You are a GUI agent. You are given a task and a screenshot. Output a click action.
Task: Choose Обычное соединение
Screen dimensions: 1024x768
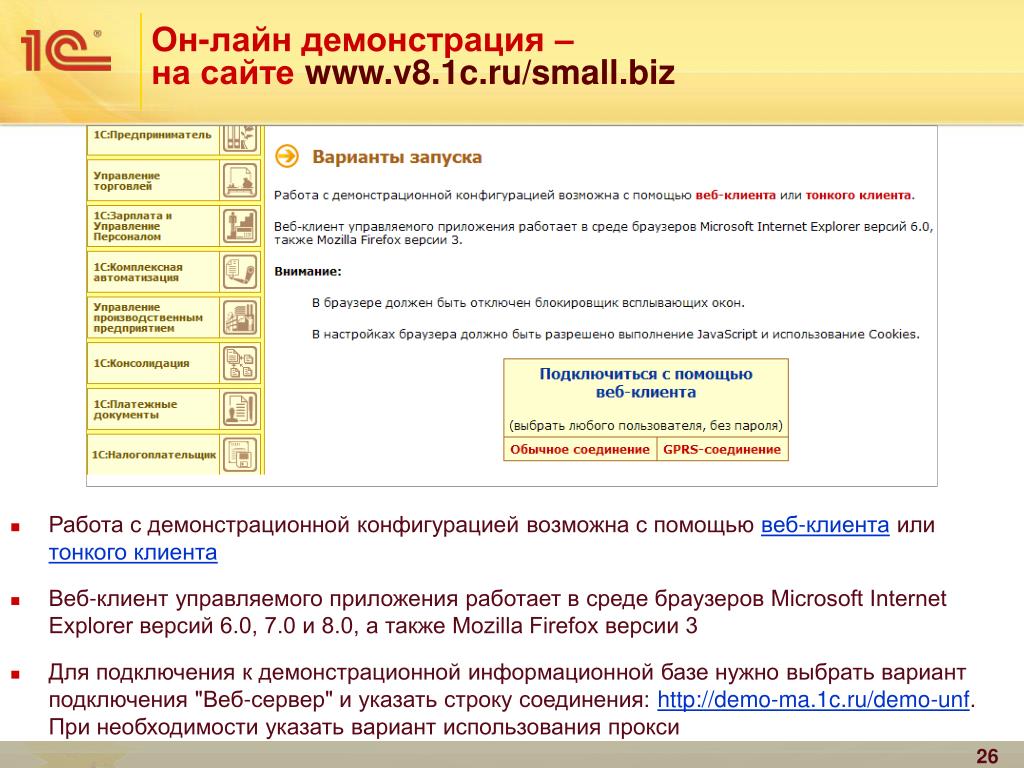click(580, 449)
